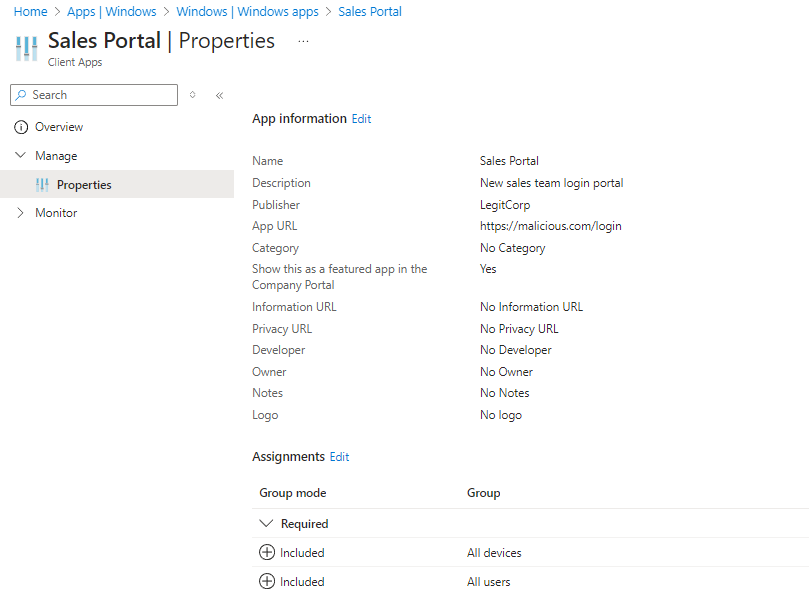This screenshot has width=809, height=594.
Task: Click the Properties sliders icon in sidebar
Action: tap(42, 185)
